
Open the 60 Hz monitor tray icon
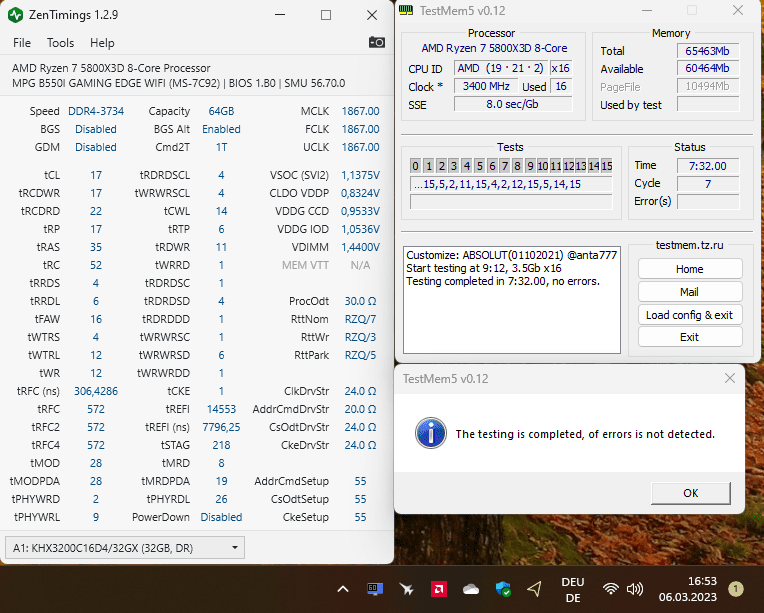375,589
